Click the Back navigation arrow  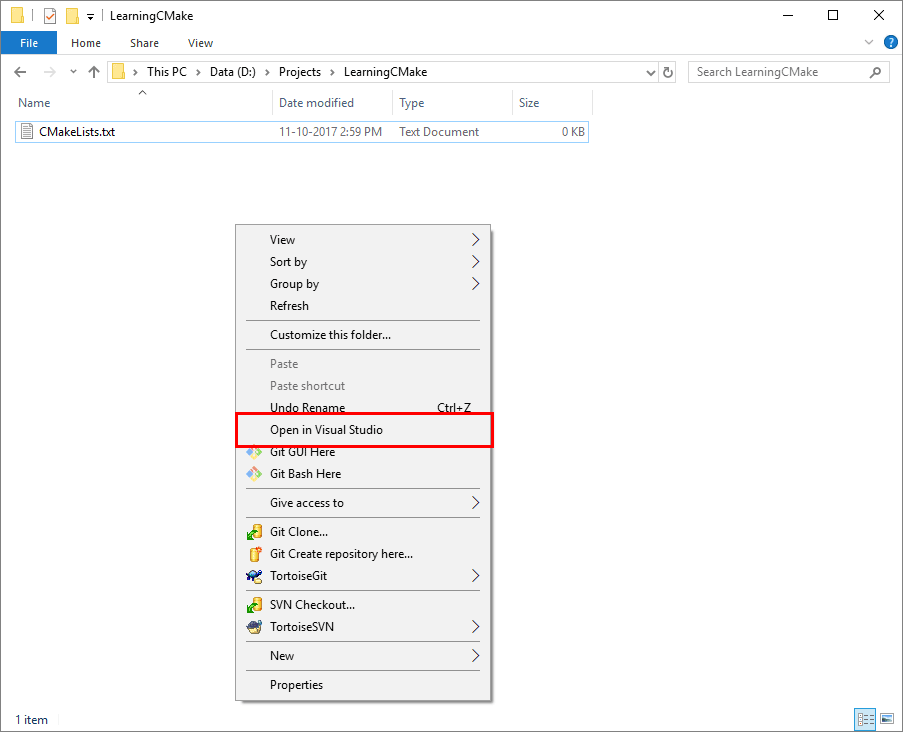20,72
